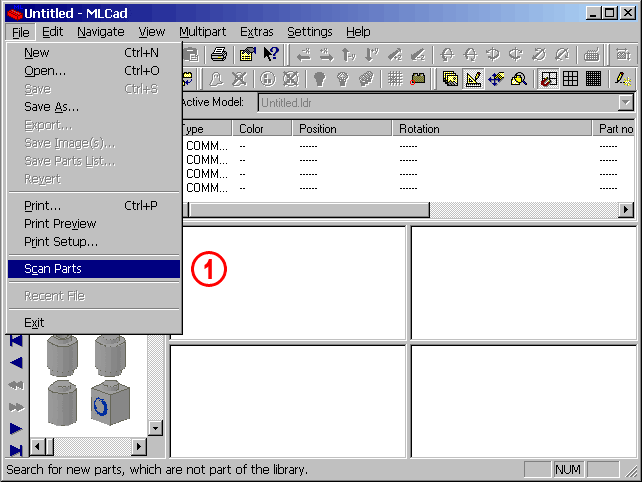Open the Settings menu

pos(310,32)
